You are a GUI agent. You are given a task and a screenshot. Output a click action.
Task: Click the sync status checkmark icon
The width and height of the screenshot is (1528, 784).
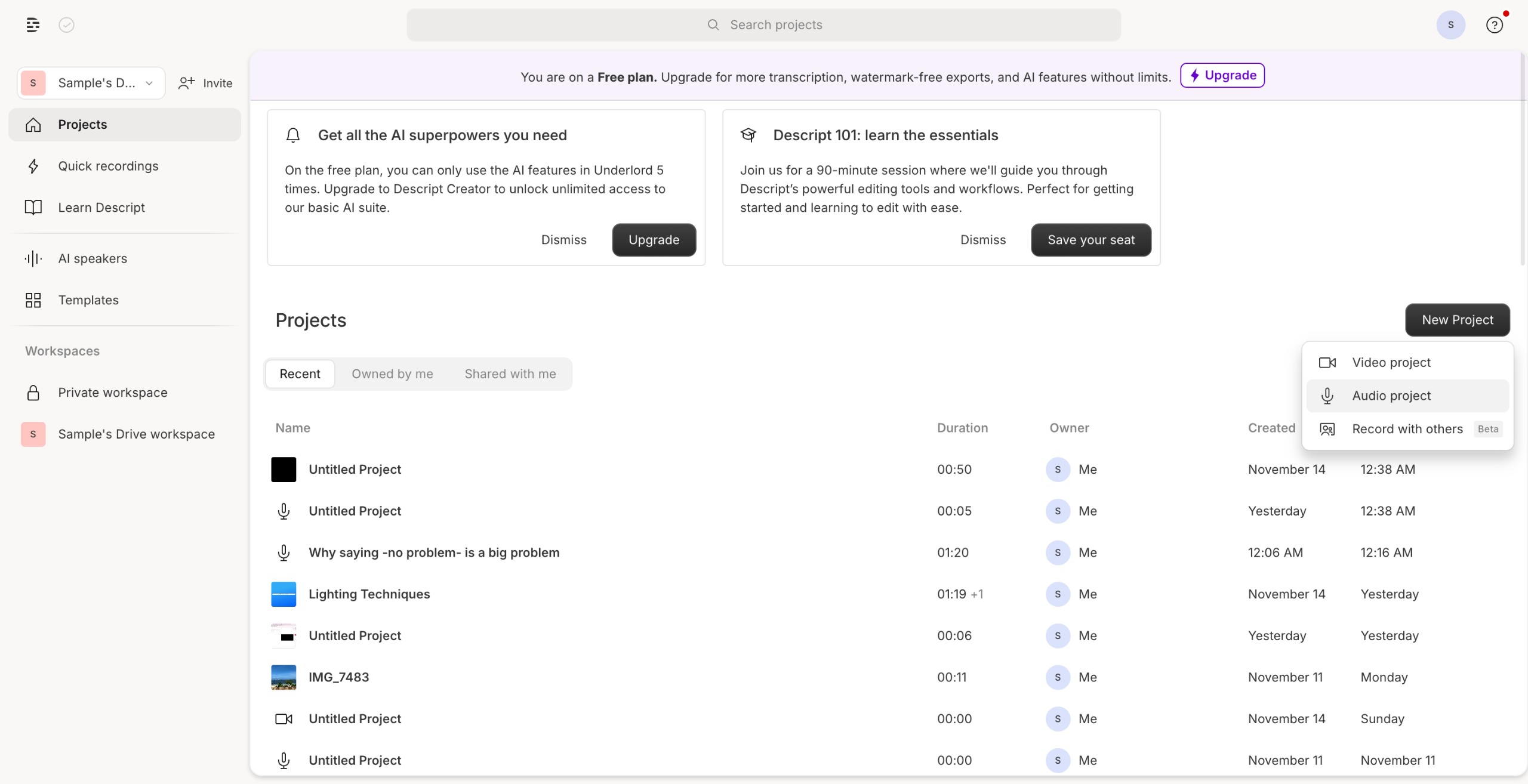pos(66,24)
